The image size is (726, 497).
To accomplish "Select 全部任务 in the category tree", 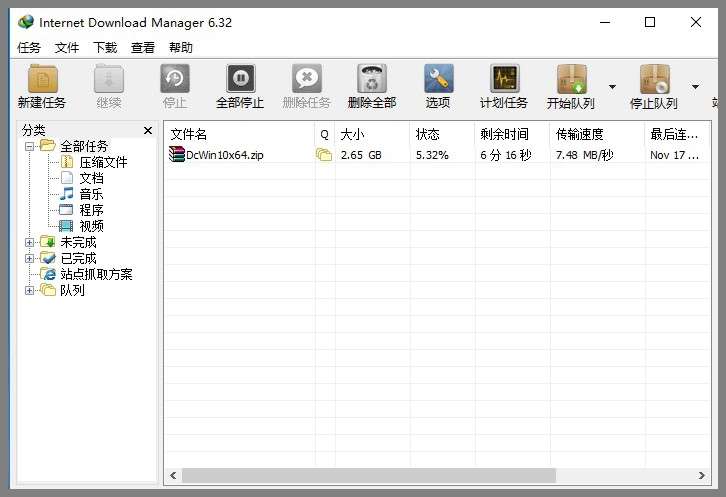I will [x=84, y=146].
